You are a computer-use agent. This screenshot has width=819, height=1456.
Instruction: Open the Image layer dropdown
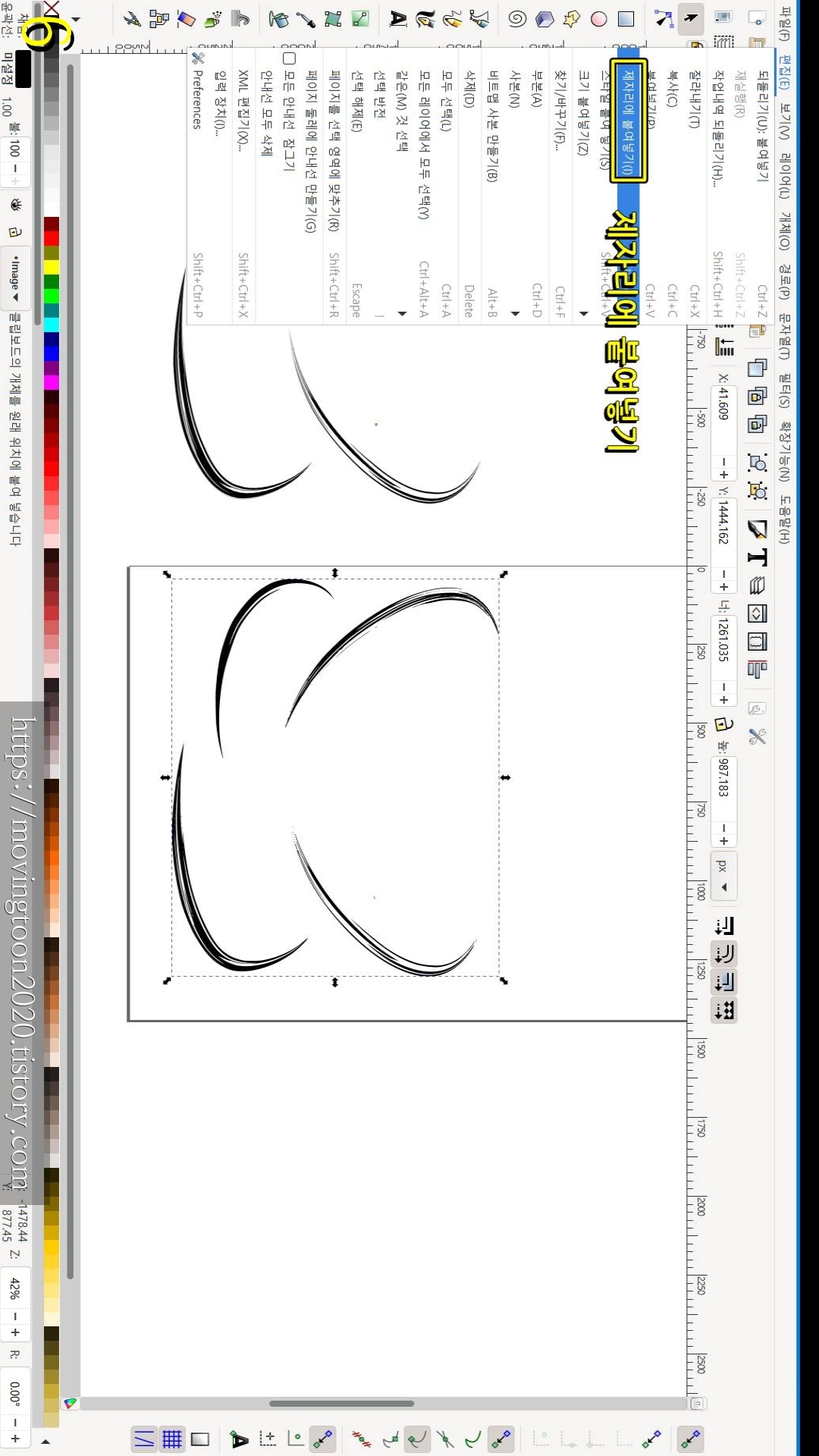coord(14,278)
